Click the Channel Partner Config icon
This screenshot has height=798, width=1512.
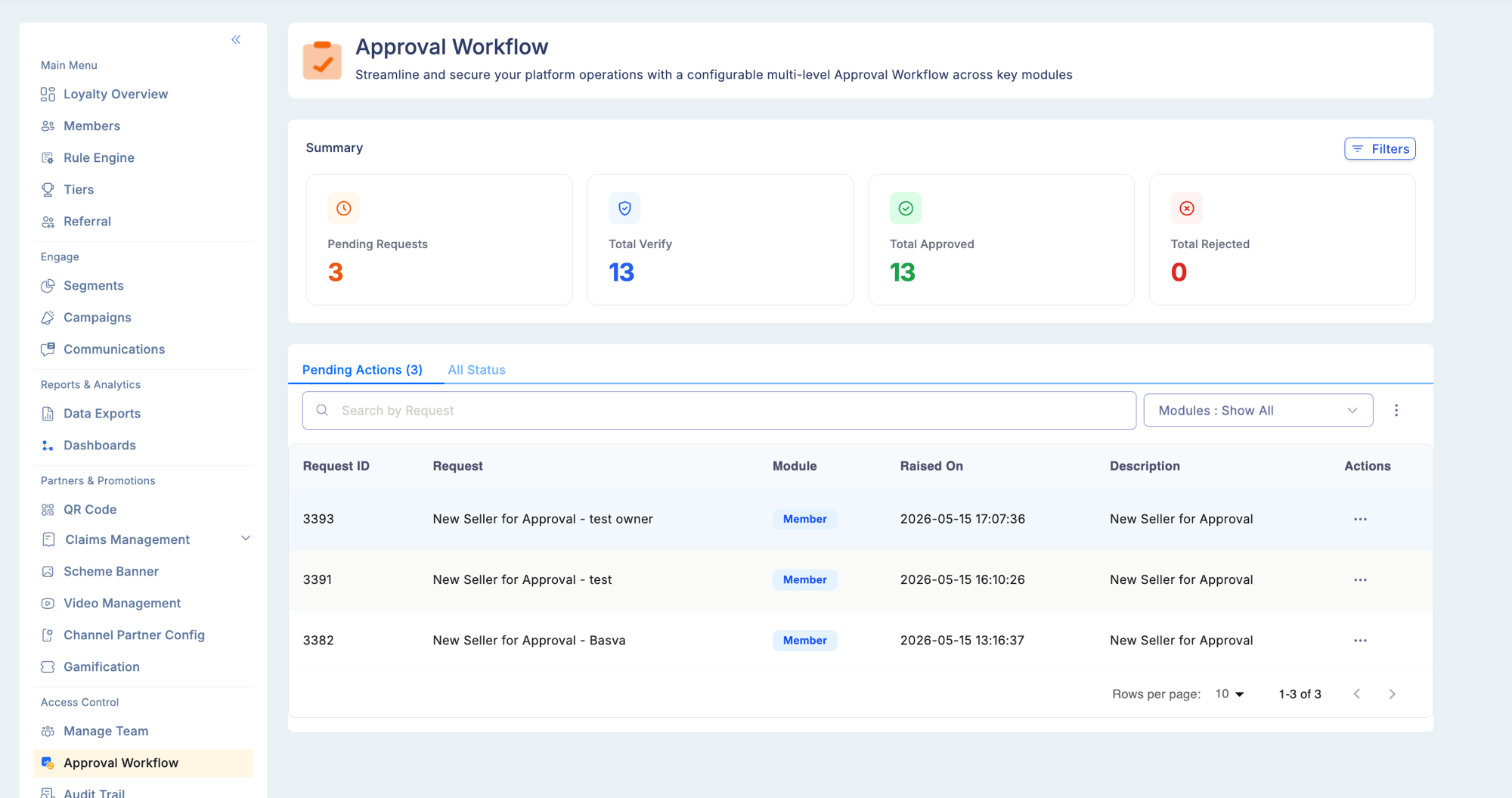pos(48,635)
